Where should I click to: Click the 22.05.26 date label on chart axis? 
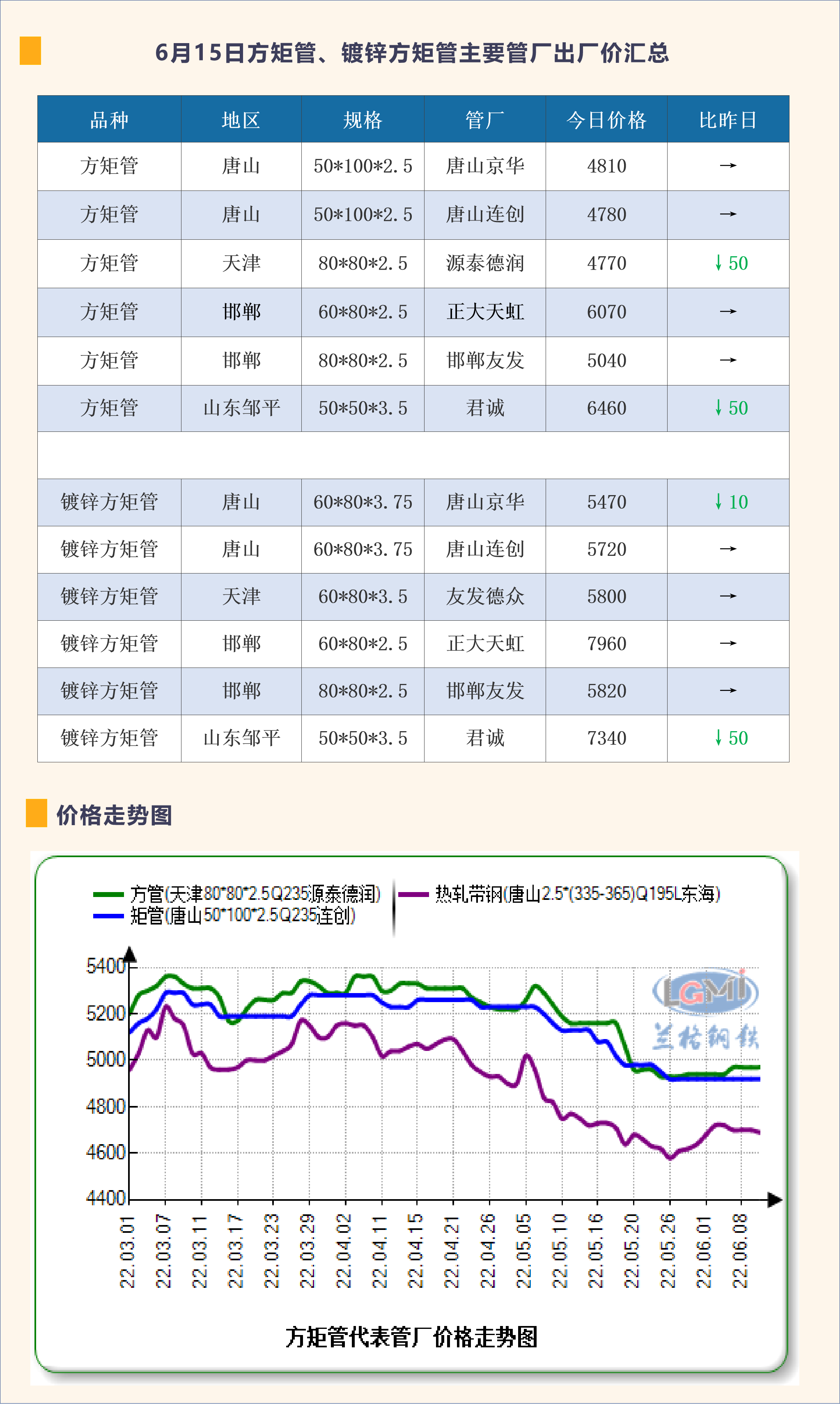668,1250
